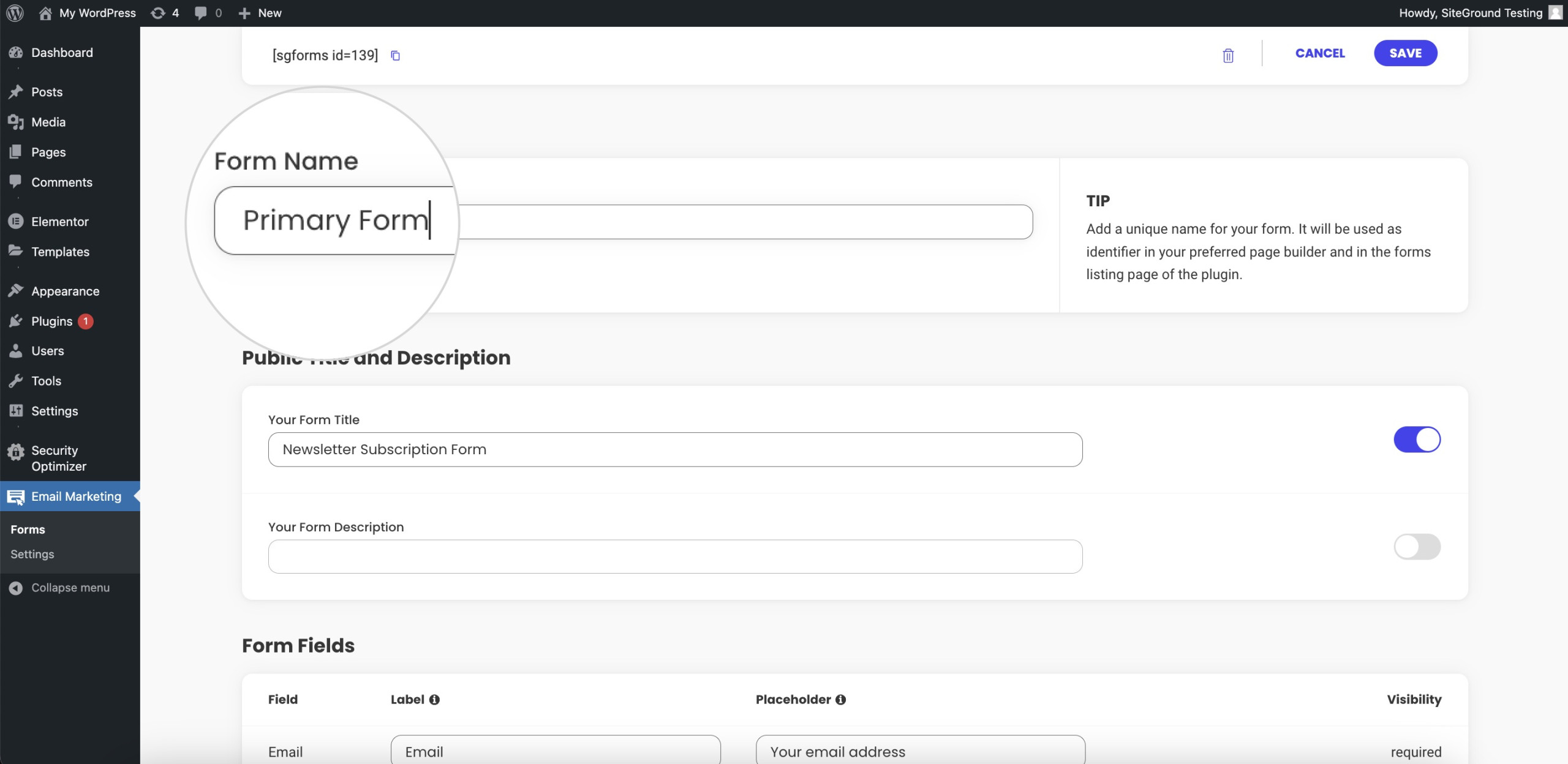Focus the Form Name input field

click(623, 222)
